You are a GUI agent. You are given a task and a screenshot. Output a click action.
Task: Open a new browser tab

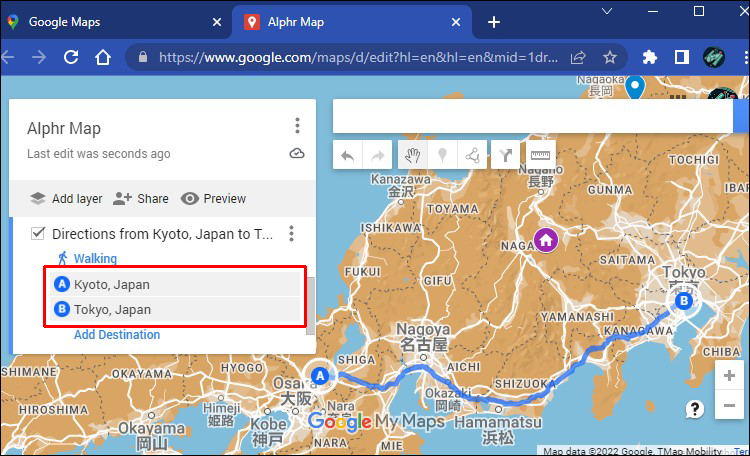(x=494, y=22)
